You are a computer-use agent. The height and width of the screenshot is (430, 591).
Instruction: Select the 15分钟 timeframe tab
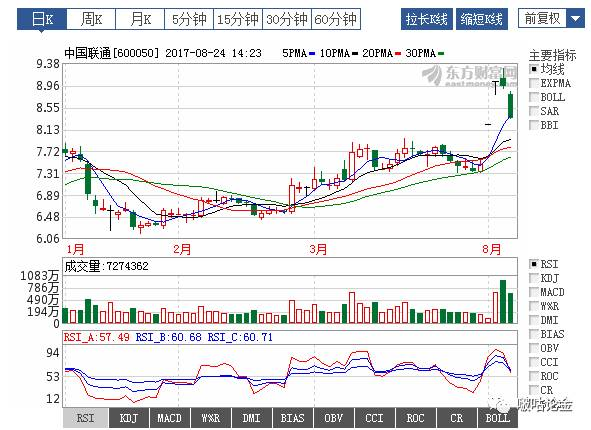pos(238,19)
